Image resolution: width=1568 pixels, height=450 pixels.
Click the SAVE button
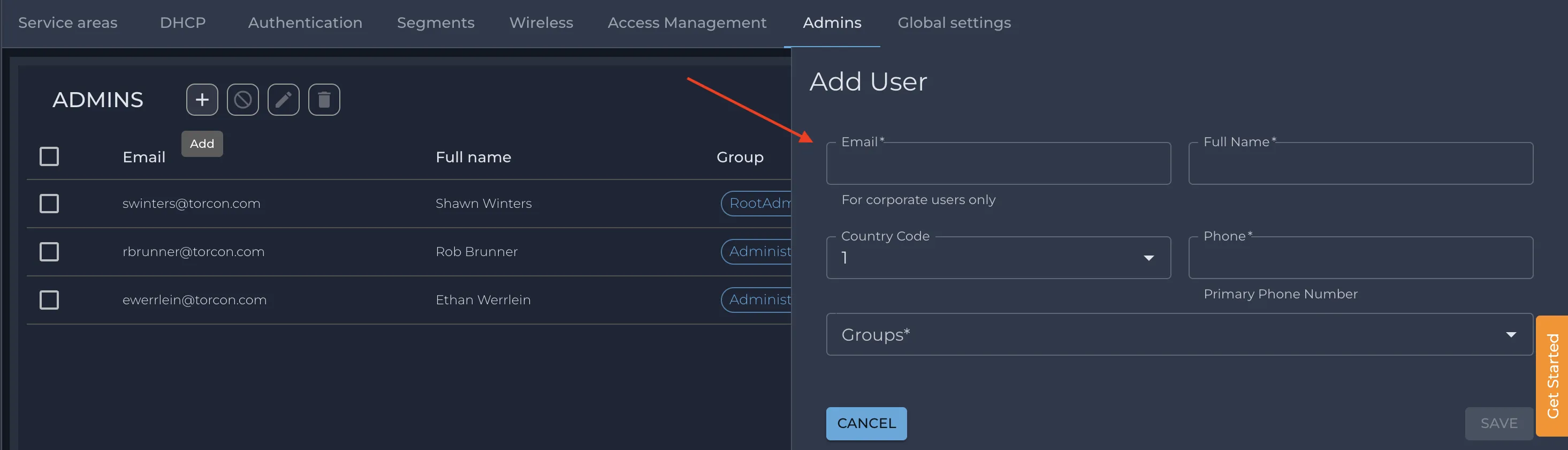[1498, 423]
